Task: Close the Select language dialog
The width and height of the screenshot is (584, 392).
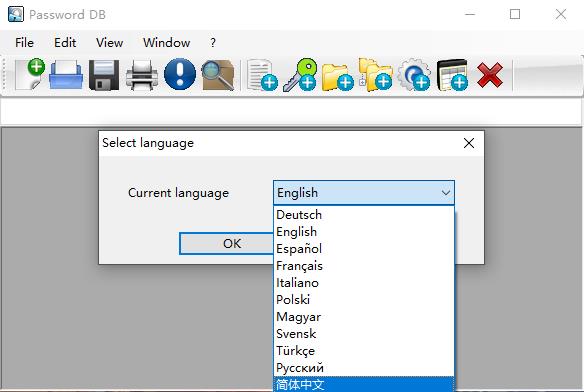Action: (x=469, y=143)
